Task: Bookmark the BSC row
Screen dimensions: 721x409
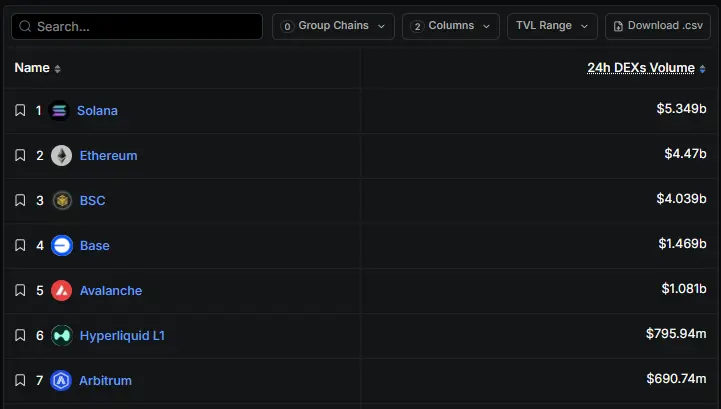Action: pos(20,200)
